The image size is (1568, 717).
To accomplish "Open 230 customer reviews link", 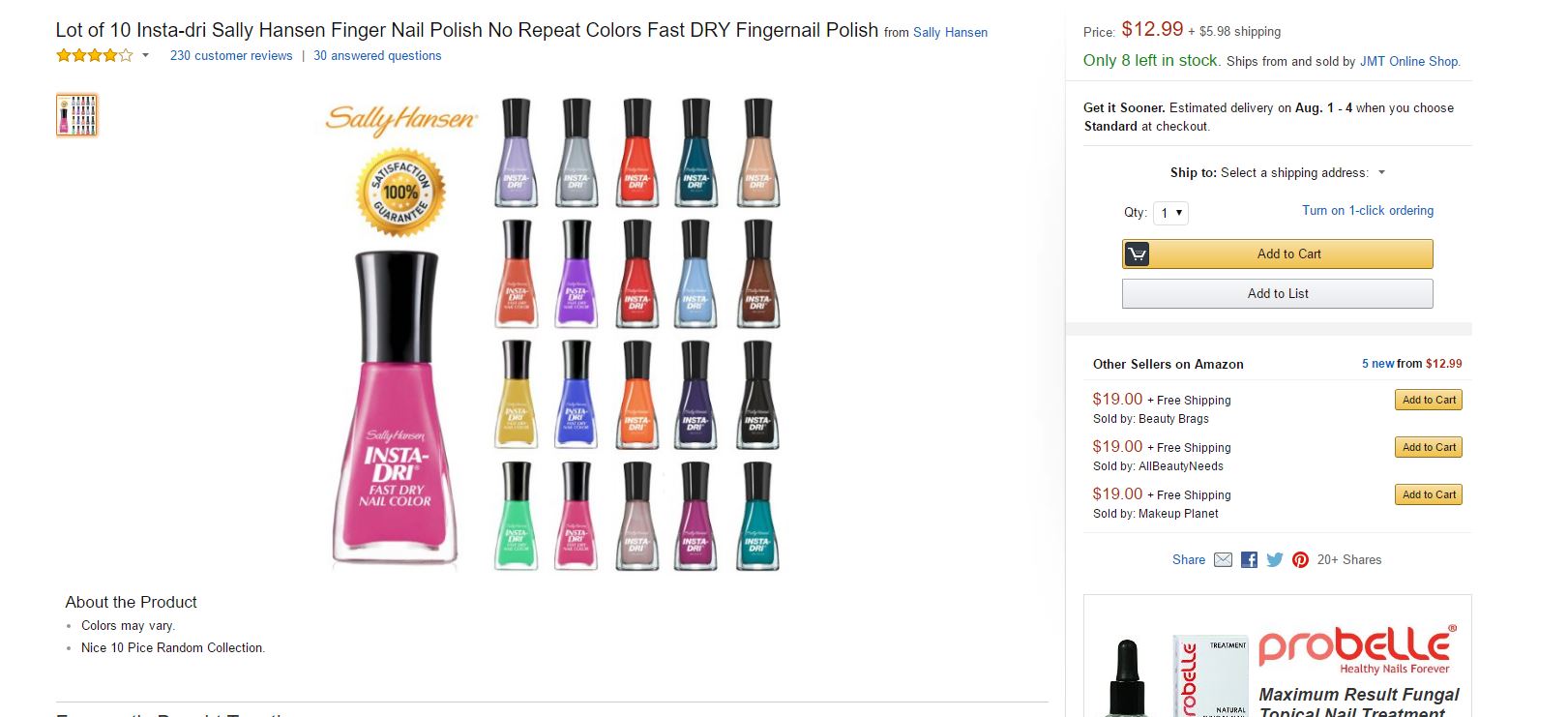I will (231, 56).
